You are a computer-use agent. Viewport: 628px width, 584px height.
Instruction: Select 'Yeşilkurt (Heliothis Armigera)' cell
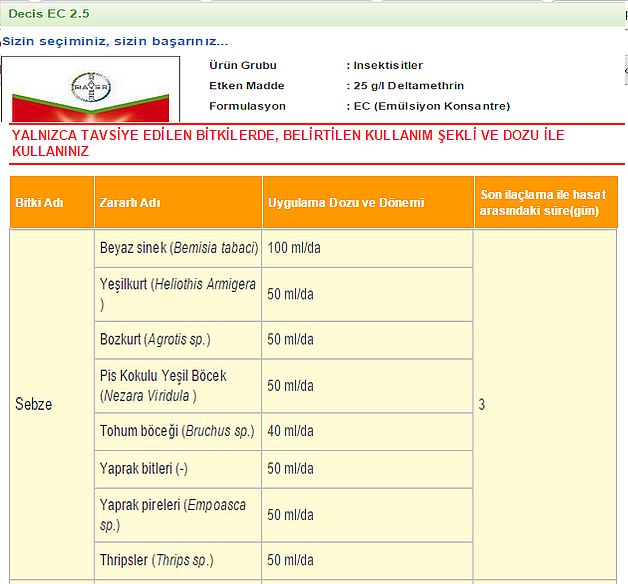[x=178, y=294]
